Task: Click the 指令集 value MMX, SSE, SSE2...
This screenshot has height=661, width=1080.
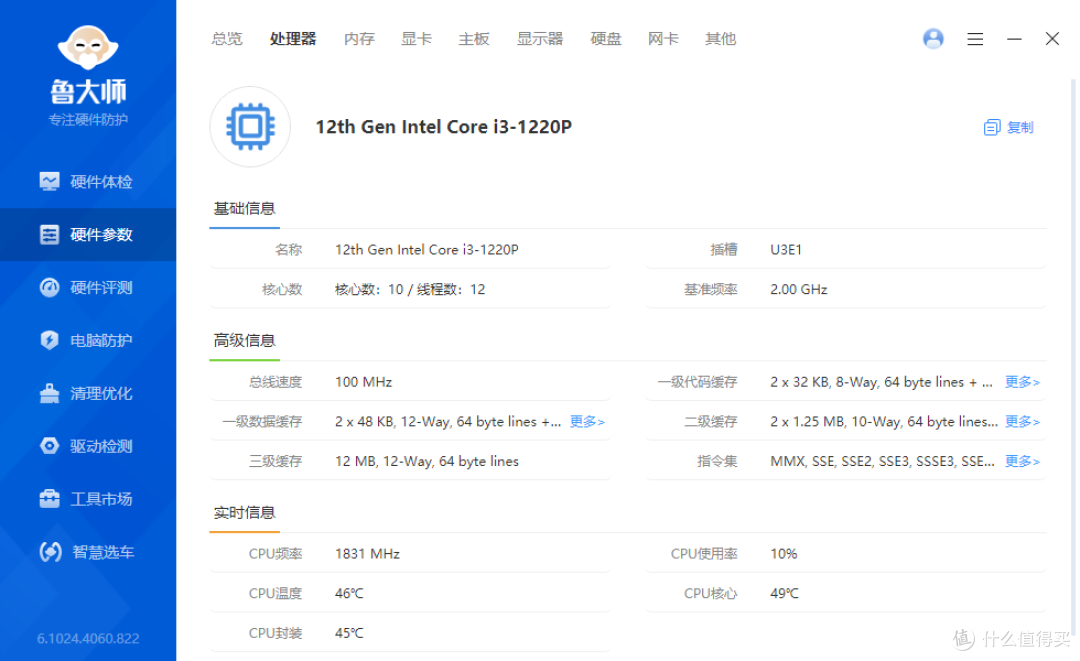Action: click(x=882, y=461)
